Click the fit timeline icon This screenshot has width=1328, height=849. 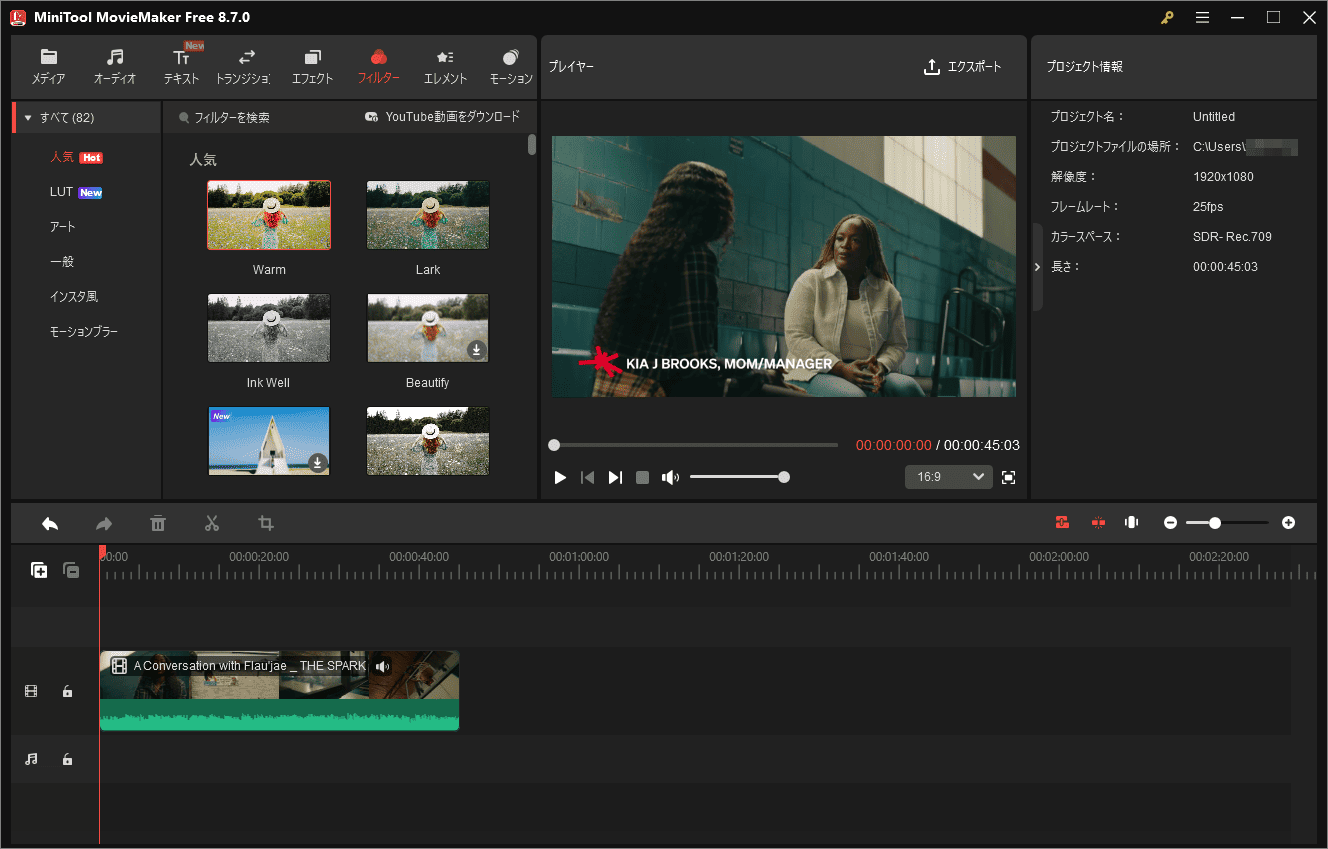tap(1131, 522)
